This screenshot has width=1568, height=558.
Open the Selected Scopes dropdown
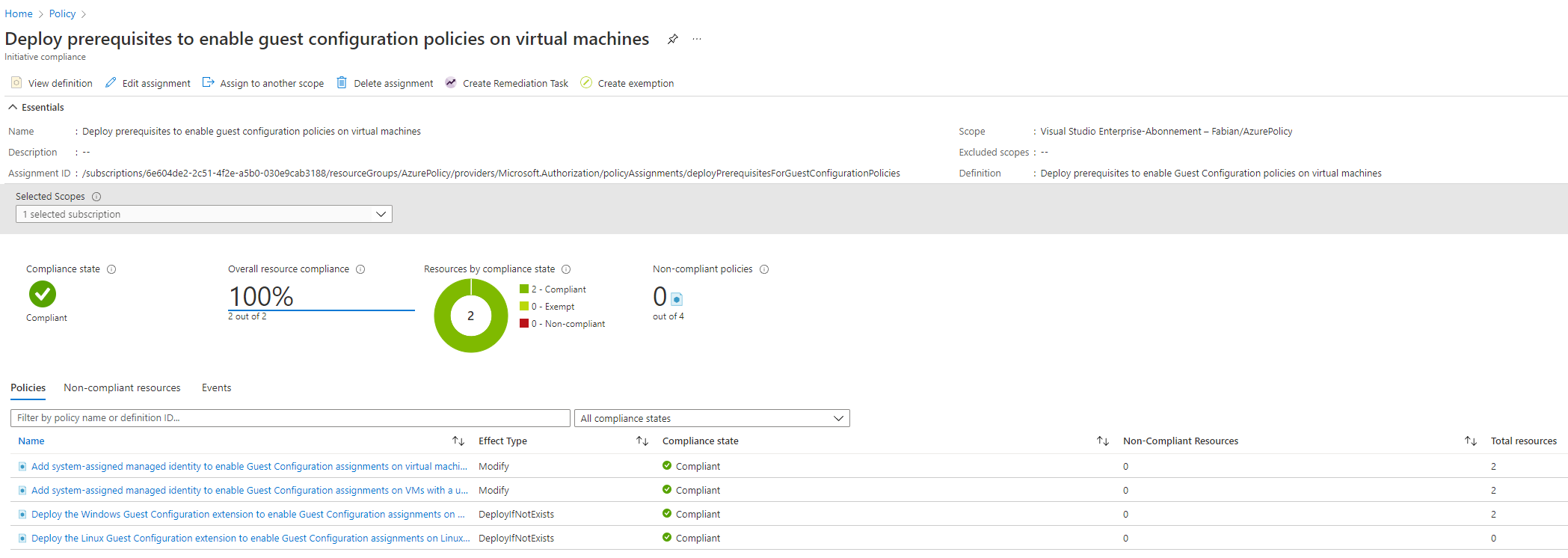pos(204,214)
